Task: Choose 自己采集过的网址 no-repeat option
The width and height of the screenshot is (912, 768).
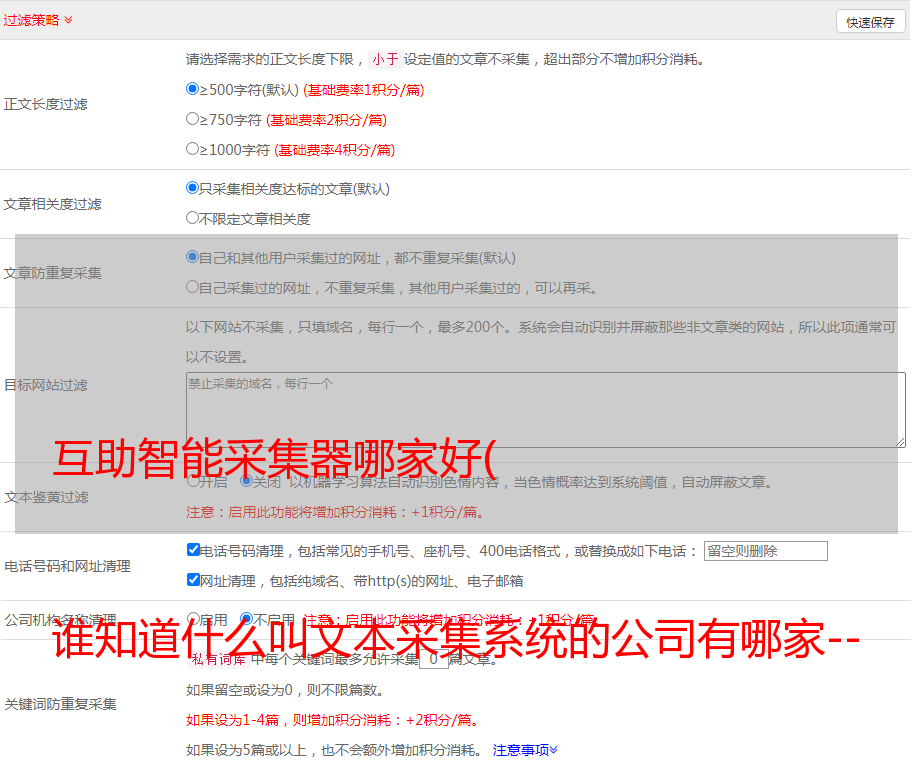Action: point(193,287)
